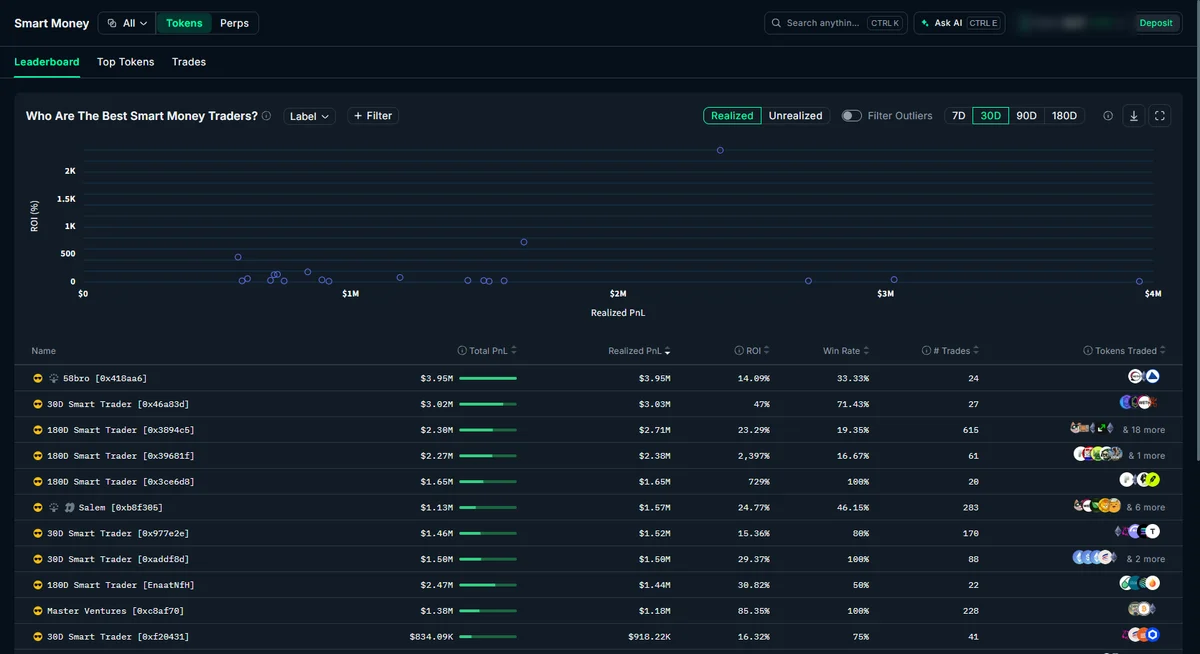Set timeframe to 90D
The width and height of the screenshot is (1200, 654).
point(1026,116)
